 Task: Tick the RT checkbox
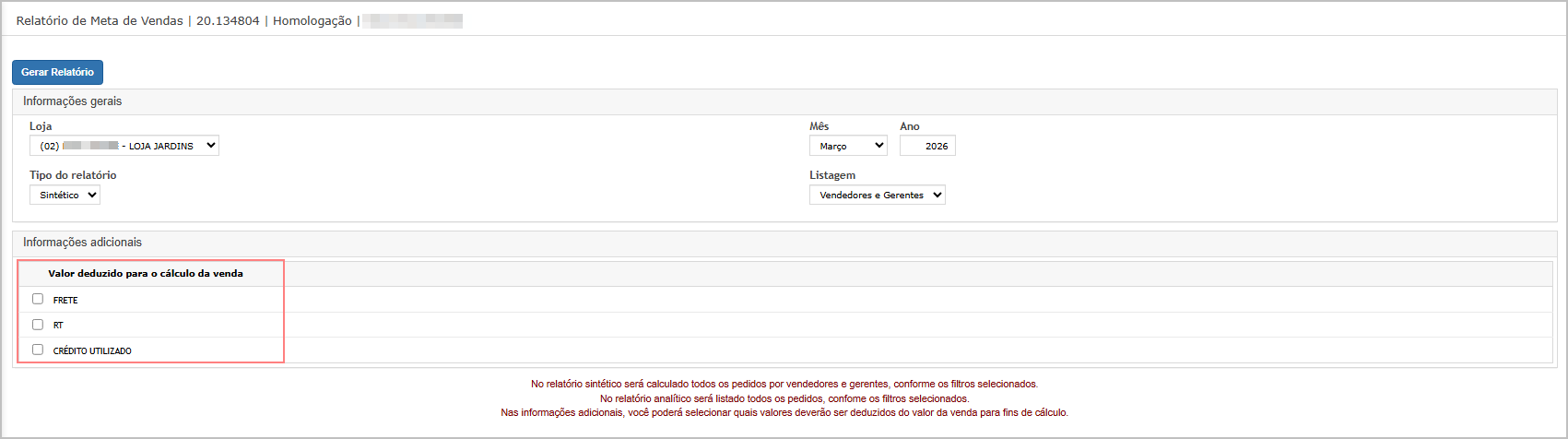pyautogui.click(x=38, y=325)
